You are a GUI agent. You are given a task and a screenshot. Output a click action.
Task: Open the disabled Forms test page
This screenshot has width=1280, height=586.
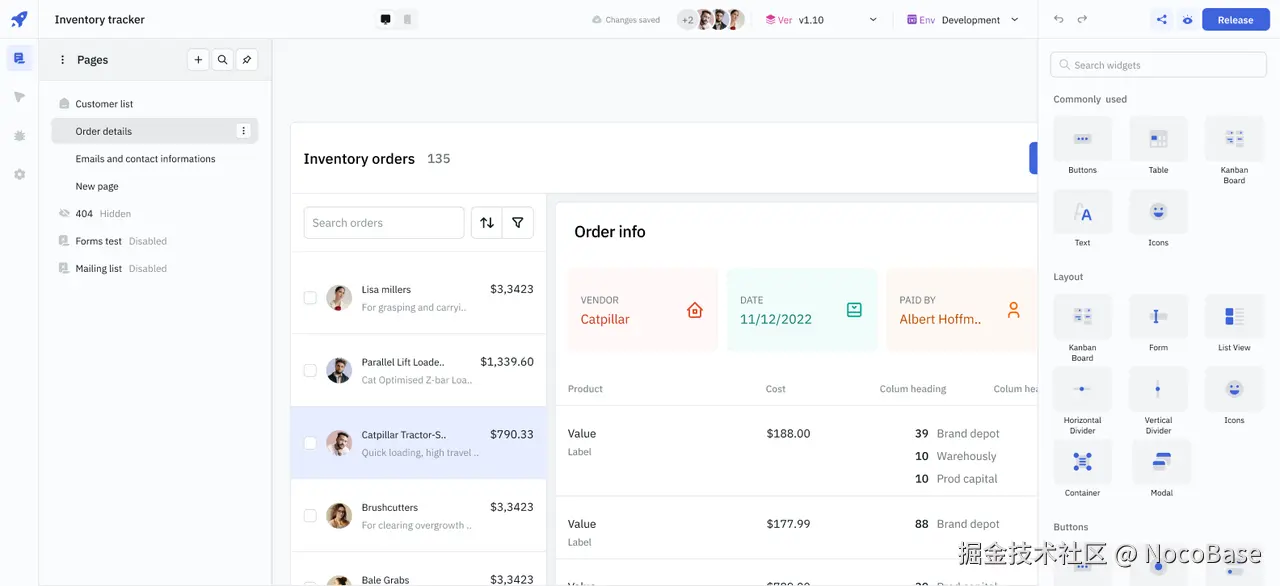point(155,241)
